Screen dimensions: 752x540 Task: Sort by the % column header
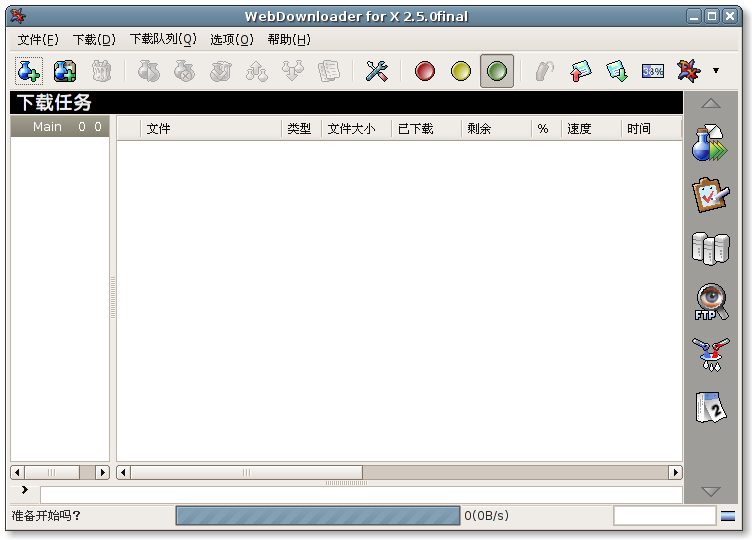coord(546,129)
